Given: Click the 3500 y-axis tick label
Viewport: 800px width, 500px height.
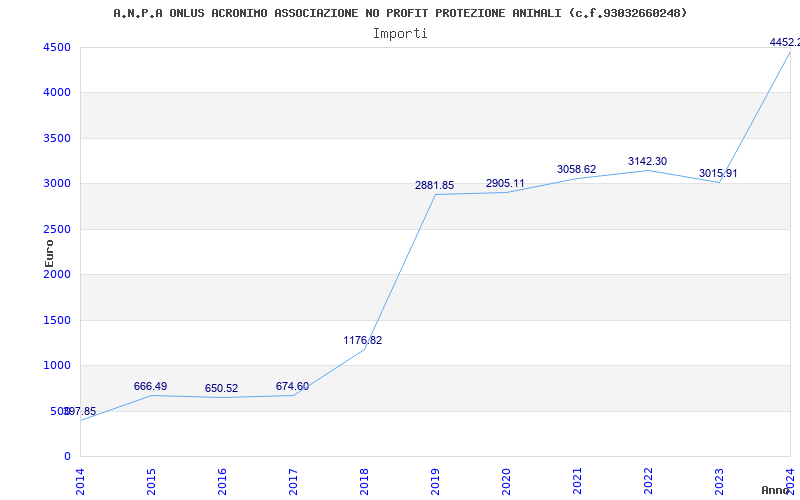Looking at the screenshot, I should pos(57,138).
